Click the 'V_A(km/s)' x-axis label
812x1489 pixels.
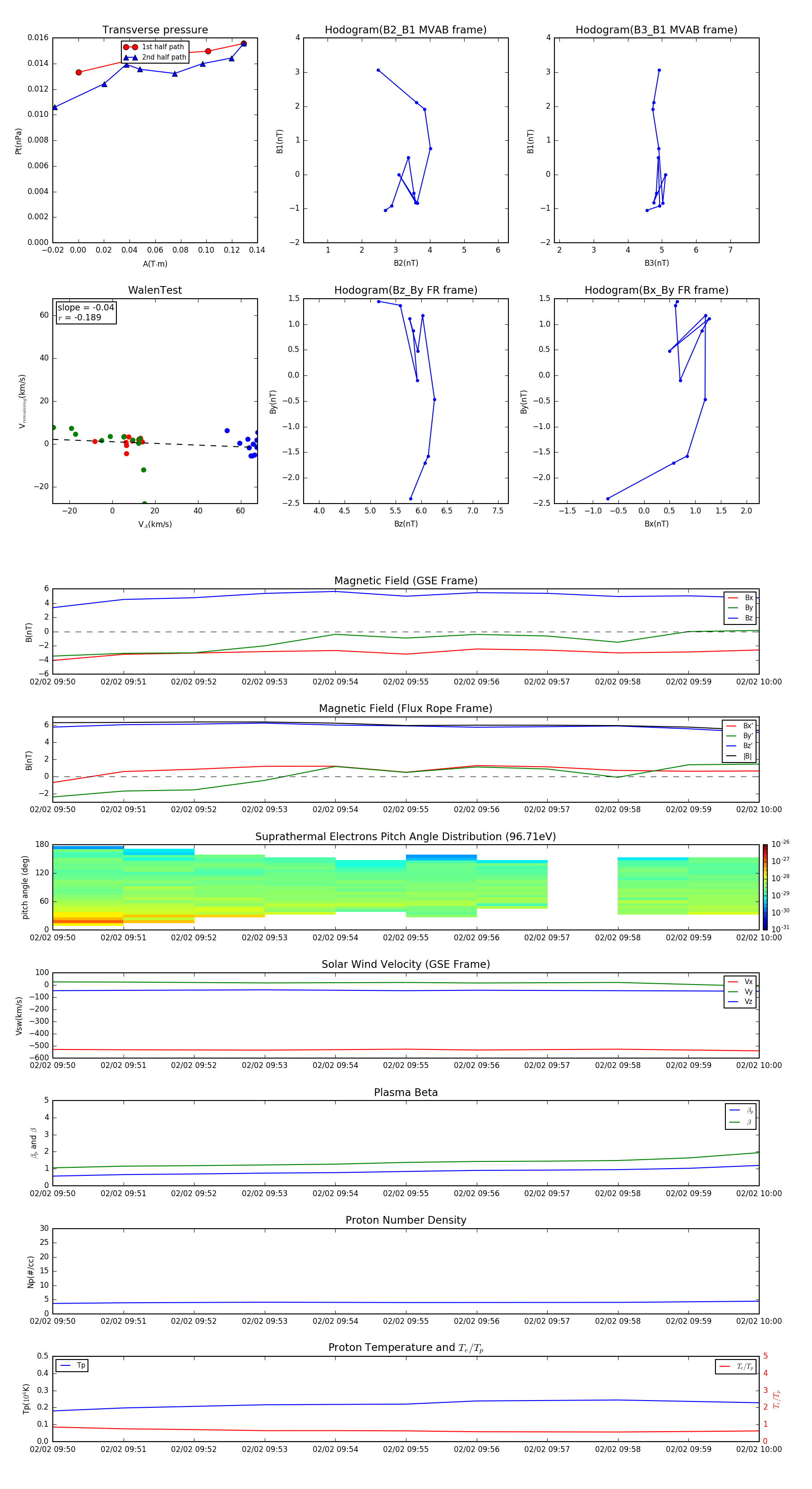pyautogui.click(x=155, y=524)
